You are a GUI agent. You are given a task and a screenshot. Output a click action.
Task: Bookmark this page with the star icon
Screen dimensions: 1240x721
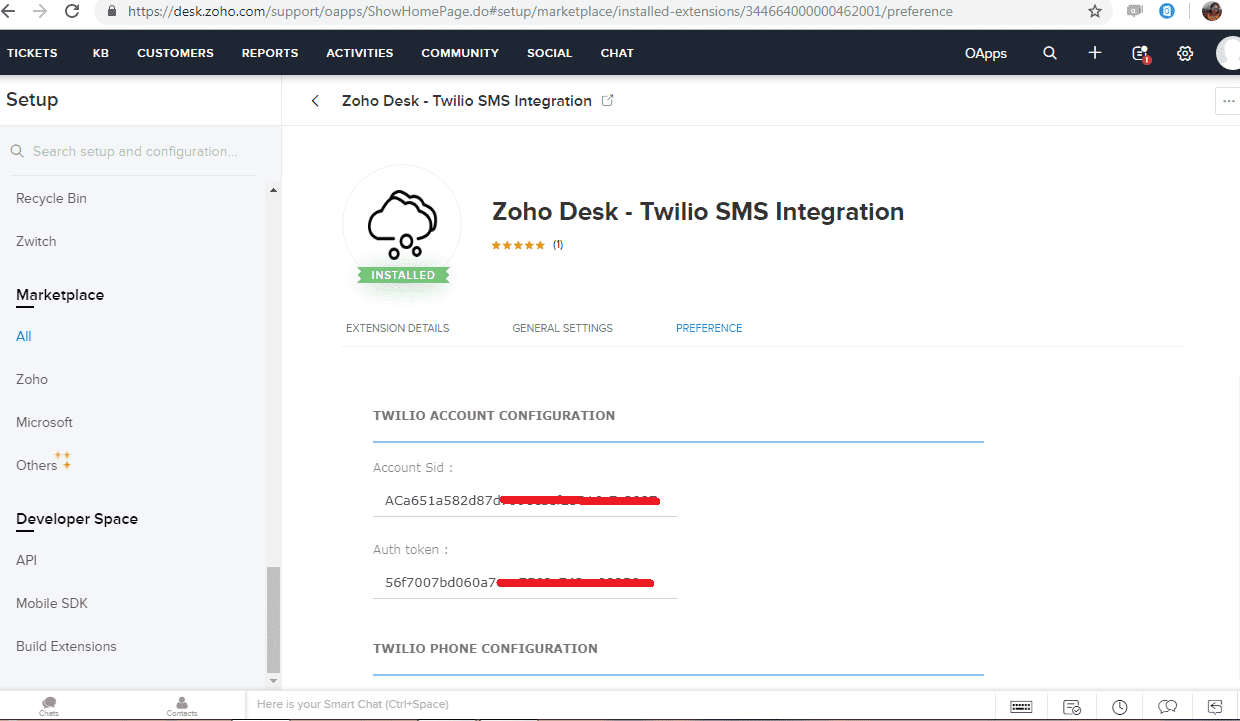pos(1095,12)
